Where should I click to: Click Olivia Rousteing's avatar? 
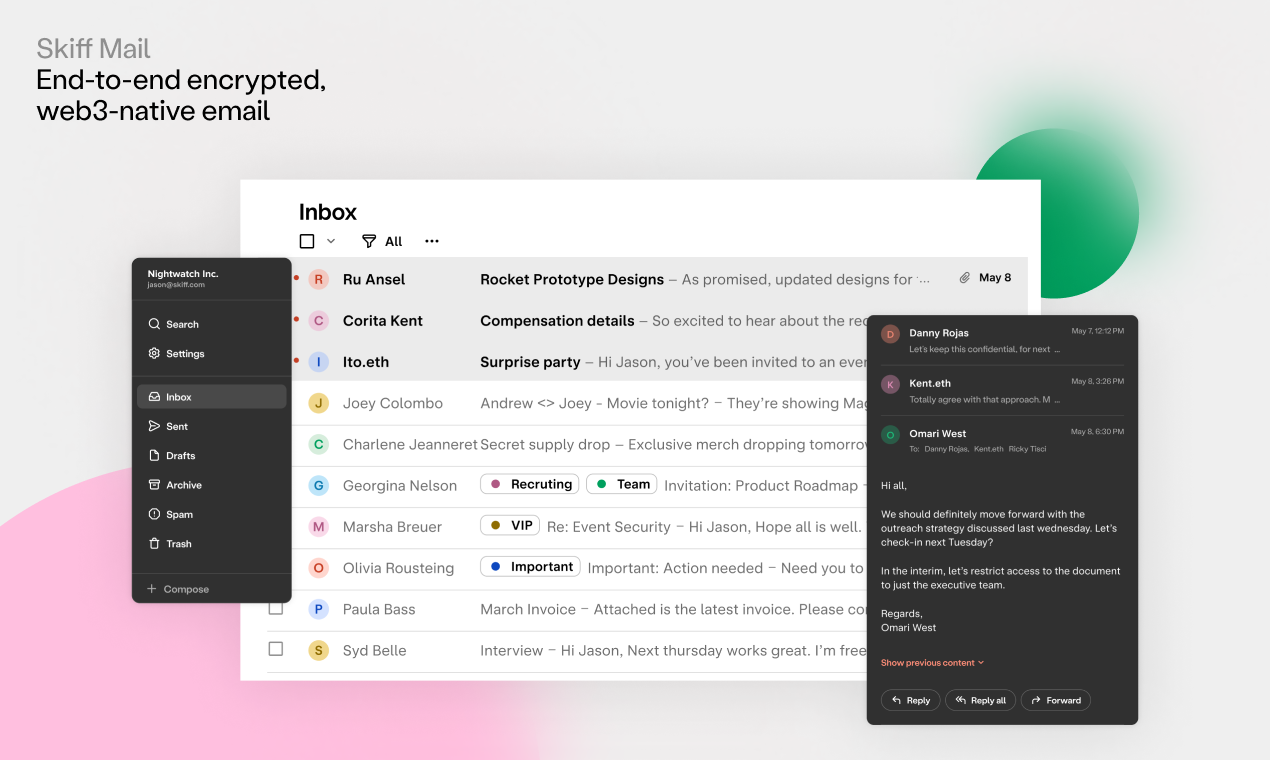pyautogui.click(x=319, y=568)
